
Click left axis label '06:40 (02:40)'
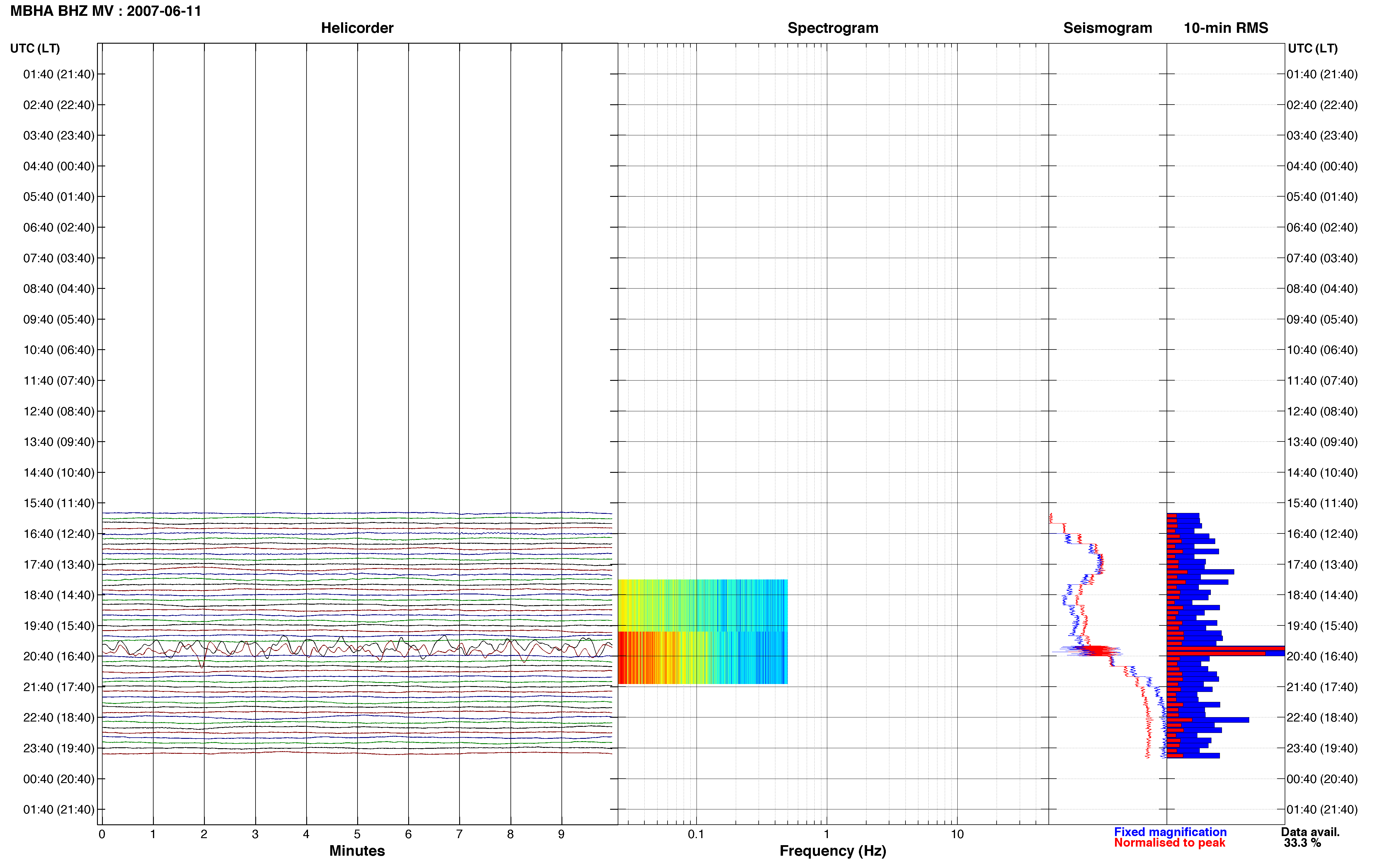(59, 227)
